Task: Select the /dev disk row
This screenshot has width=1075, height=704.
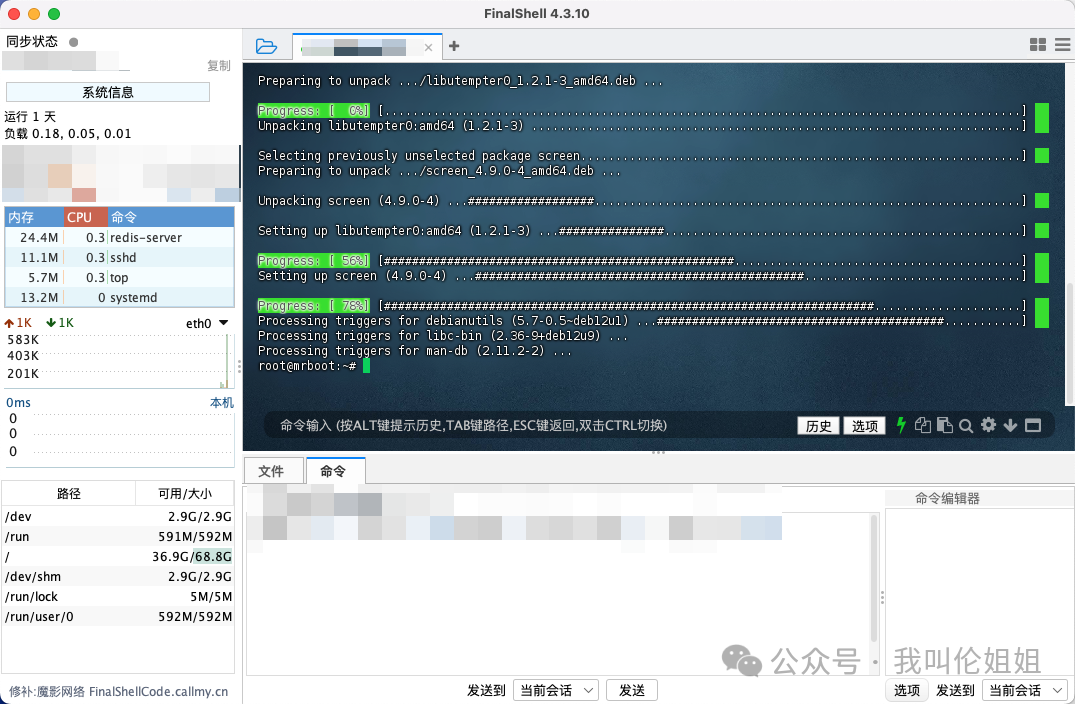Action: pyautogui.click(x=118, y=516)
